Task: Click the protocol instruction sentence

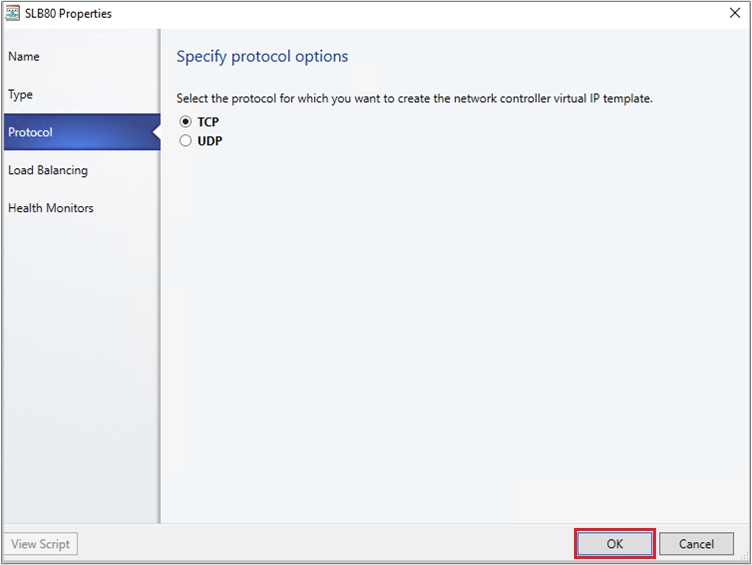Action: tap(414, 99)
